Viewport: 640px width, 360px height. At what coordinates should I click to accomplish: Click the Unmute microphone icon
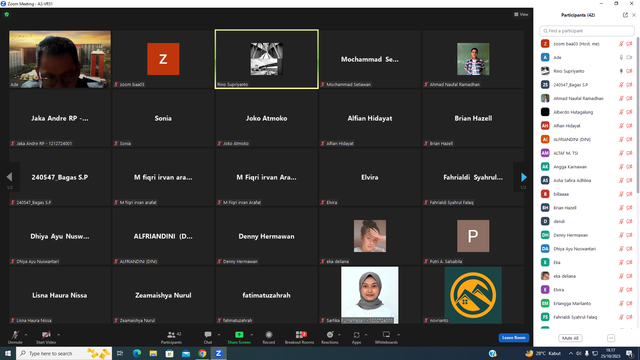(x=15, y=335)
